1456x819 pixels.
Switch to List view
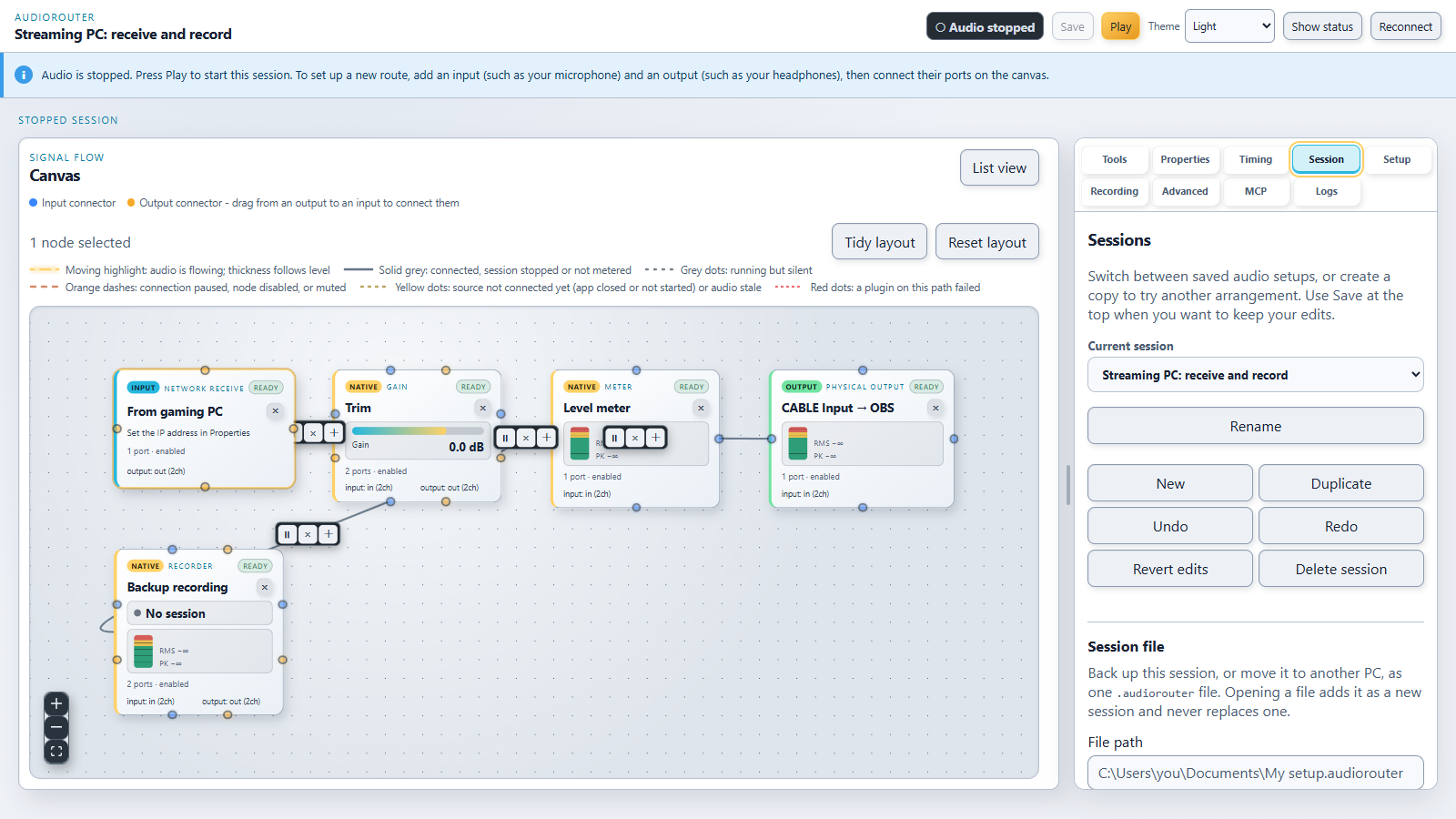click(999, 167)
